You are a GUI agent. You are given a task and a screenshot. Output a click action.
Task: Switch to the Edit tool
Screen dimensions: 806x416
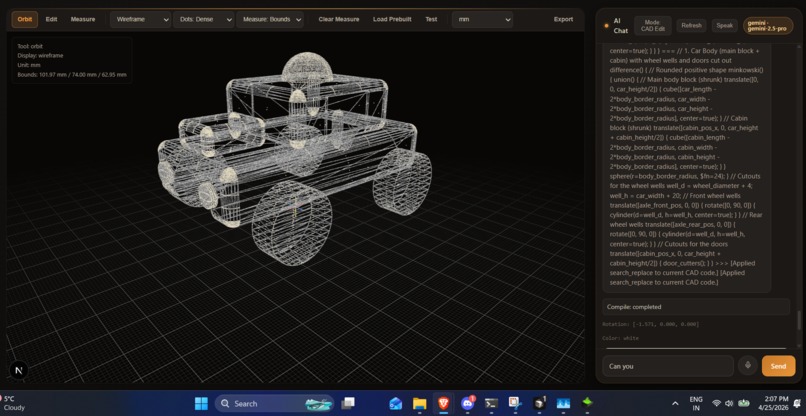51,20
